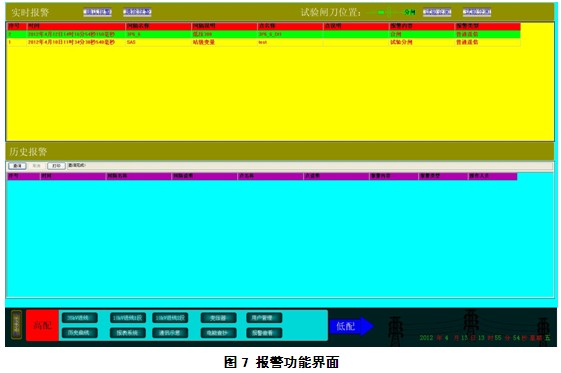Image resolution: width=561 pixels, height=373 pixels.
Task: Click the 时间 column header in real-time alarms
Action: (x=75, y=26)
